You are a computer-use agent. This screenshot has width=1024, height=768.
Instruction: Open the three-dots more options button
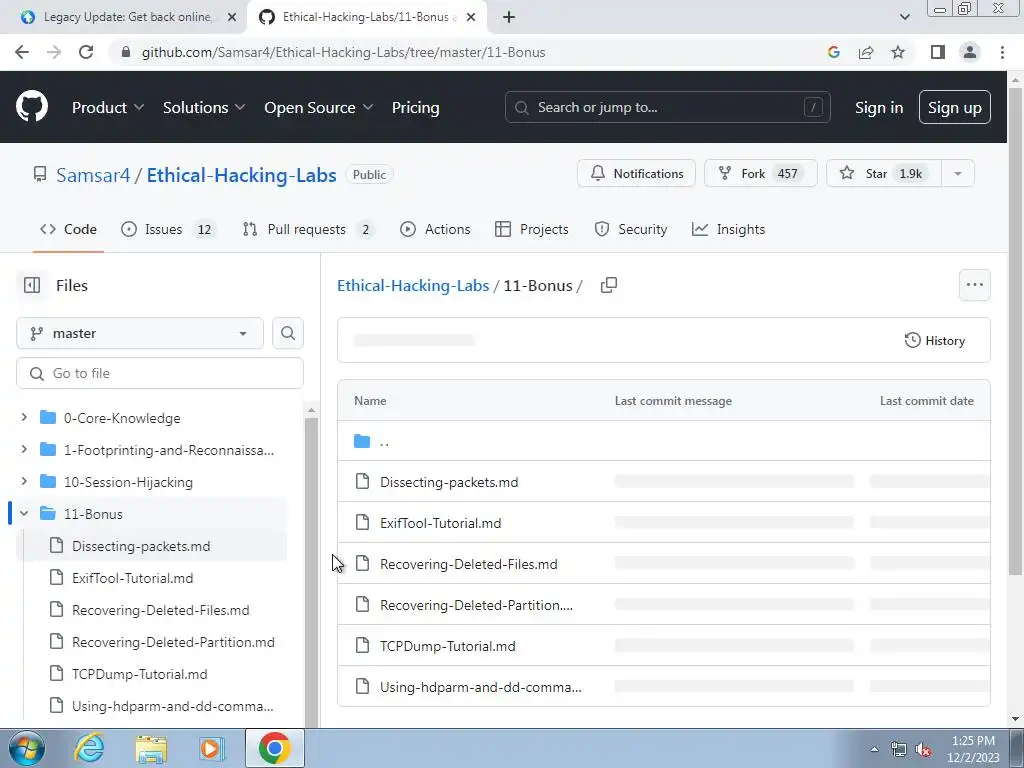(974, 285)
